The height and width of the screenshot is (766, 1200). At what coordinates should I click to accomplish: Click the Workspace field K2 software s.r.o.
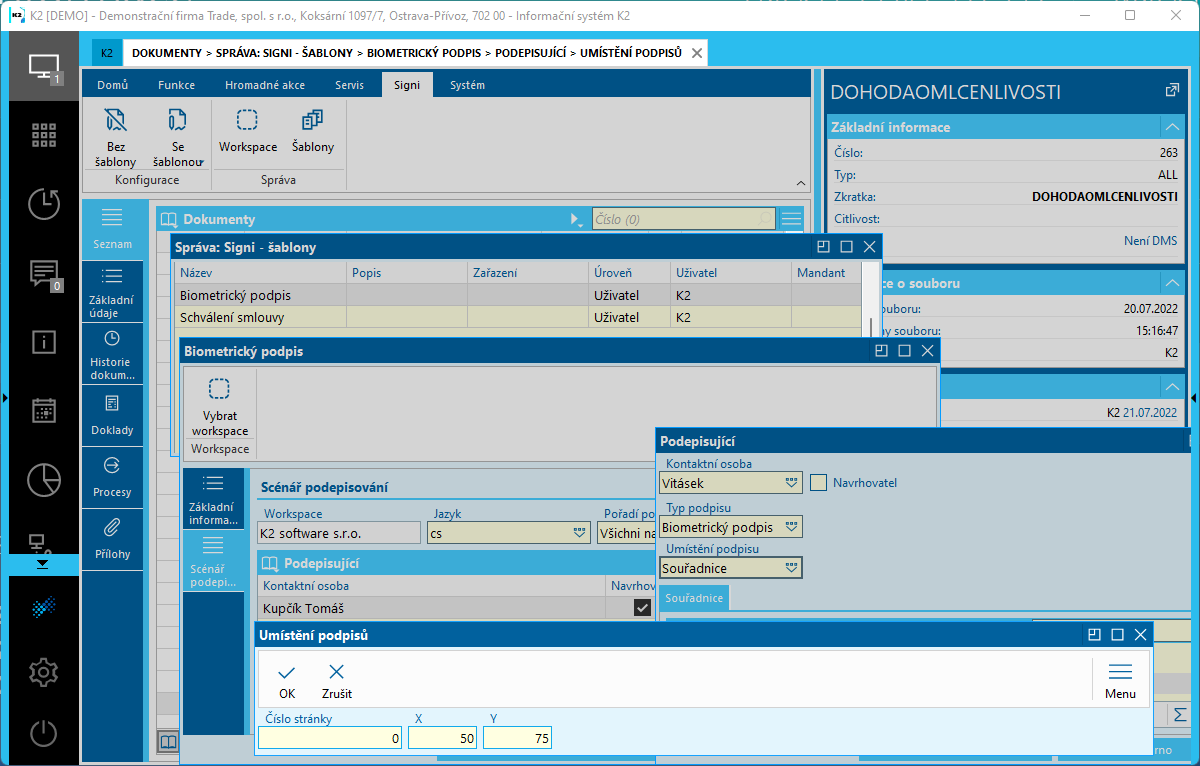click(x=338, y=533)
